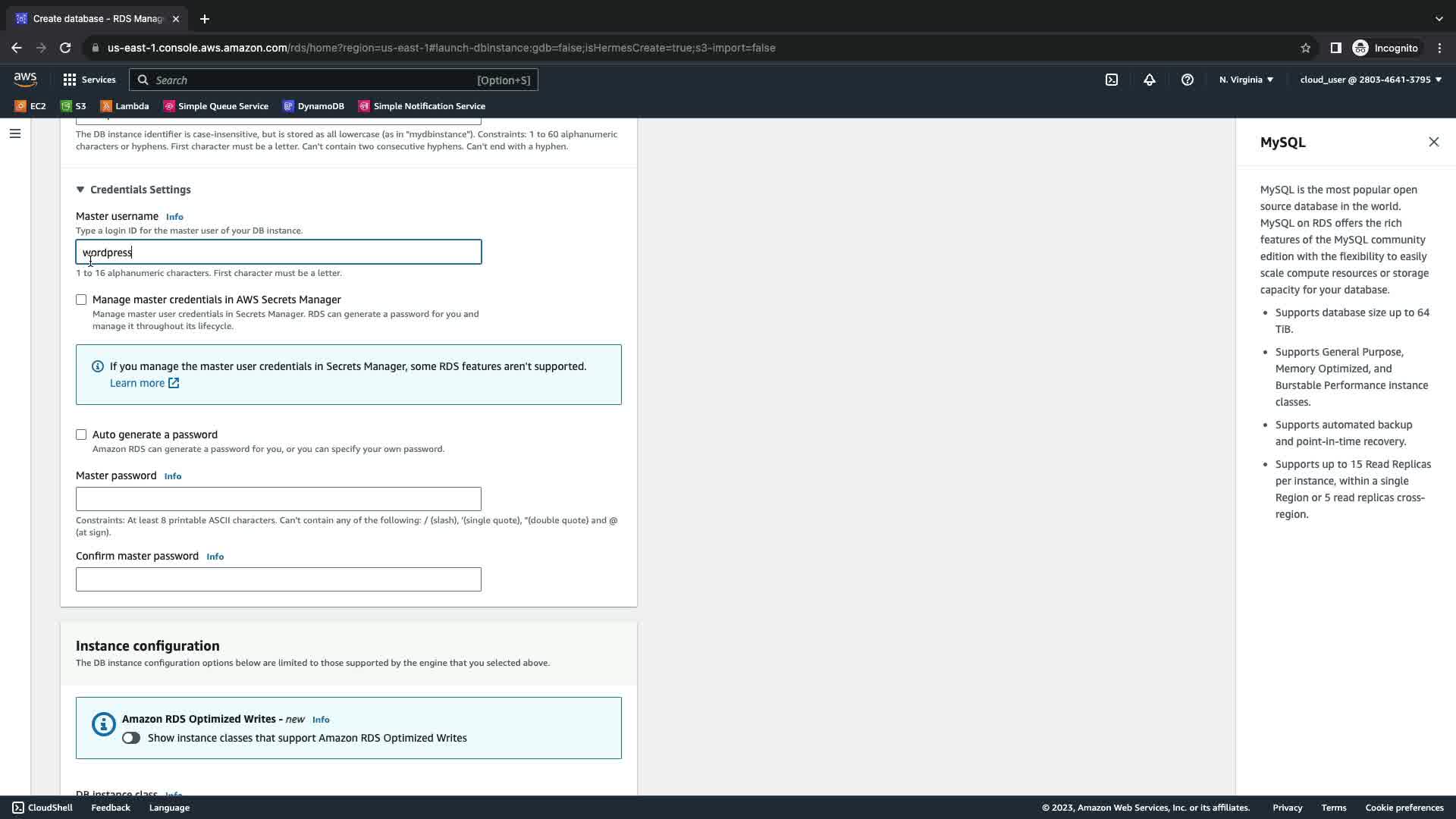Click the Confirm master password field
1456x819 pixels.
pos(278,579)
